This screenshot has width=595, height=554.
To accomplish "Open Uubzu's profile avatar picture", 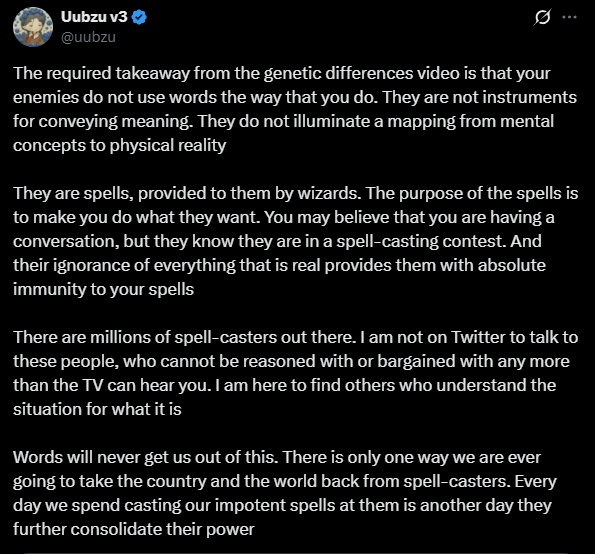I will coord(33,27).
